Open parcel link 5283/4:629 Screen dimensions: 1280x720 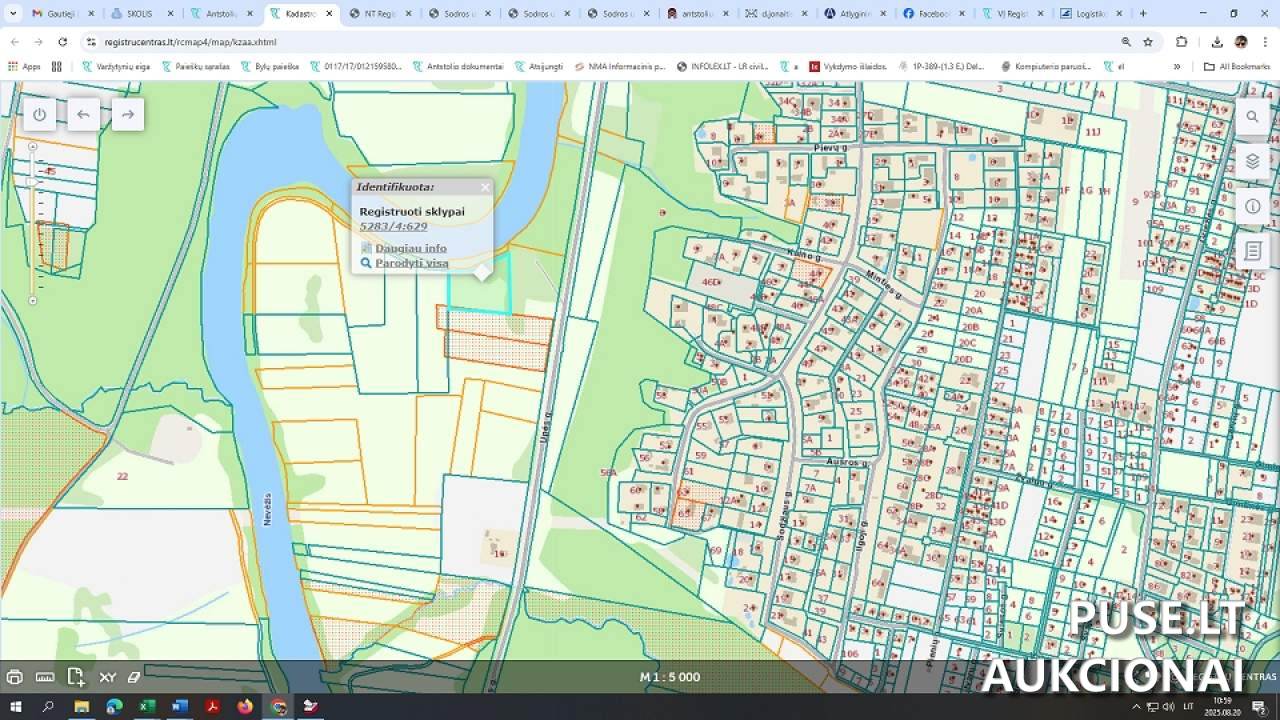coord(393,227)
